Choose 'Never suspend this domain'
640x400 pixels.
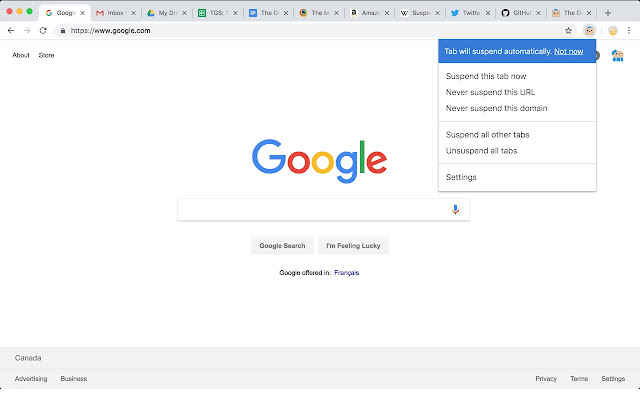tap(496, 108)
